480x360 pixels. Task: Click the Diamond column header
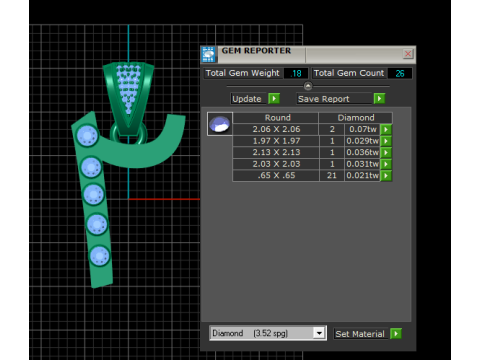356,118
